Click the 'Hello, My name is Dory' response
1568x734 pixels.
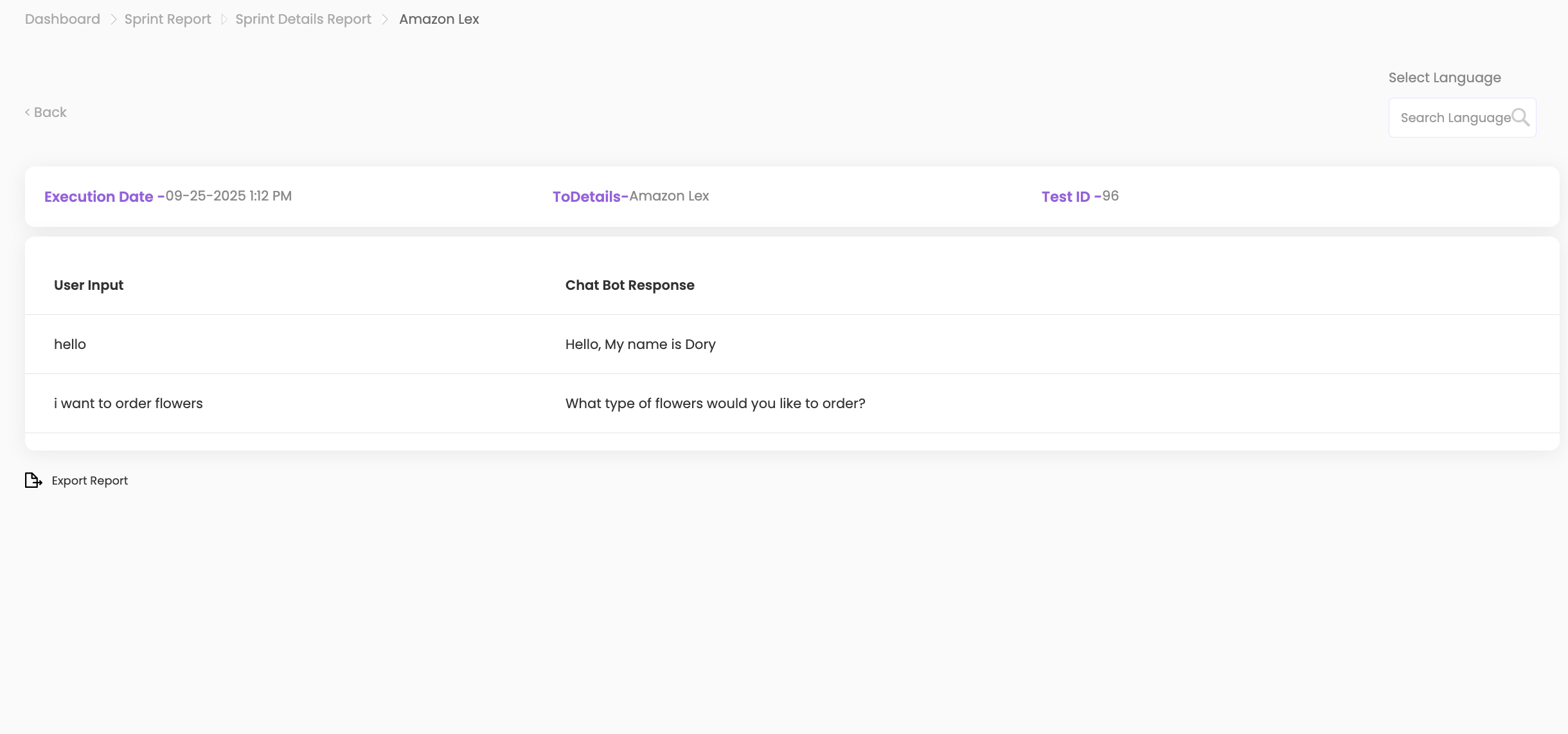(x=640, y=345)
